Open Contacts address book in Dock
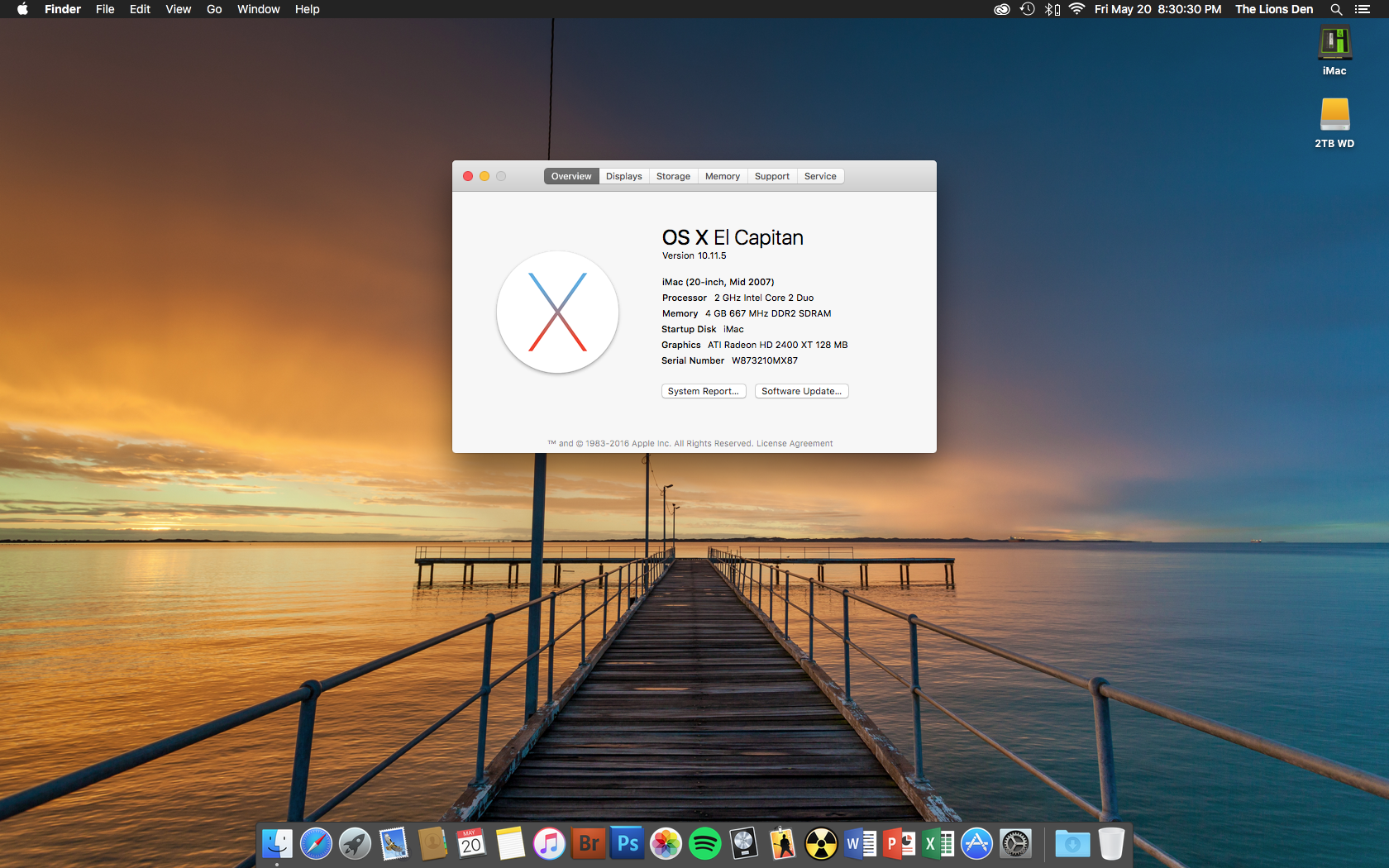 [x=432, y=843]
